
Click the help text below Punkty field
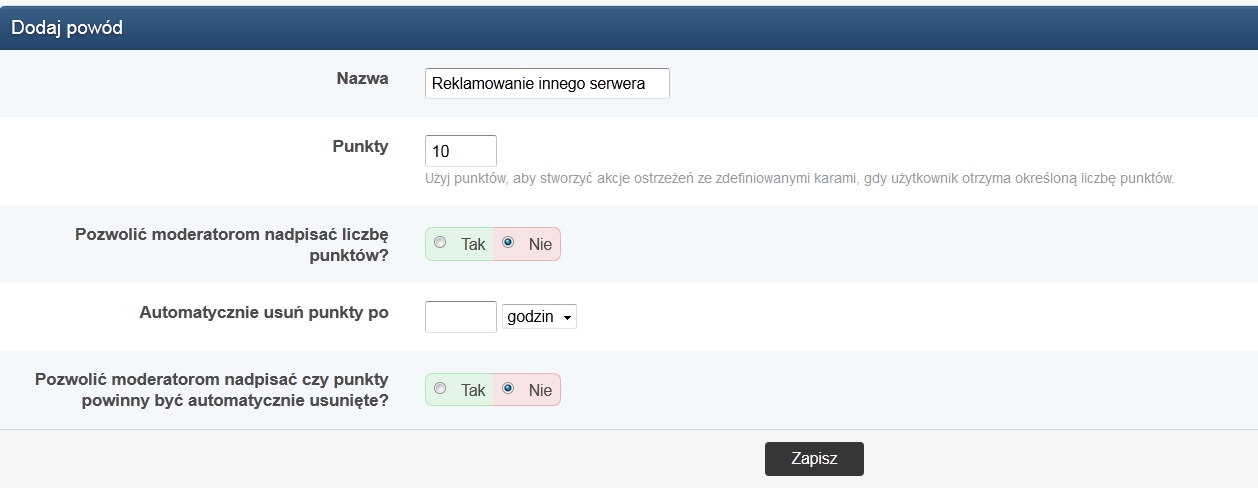pos(799,180)
